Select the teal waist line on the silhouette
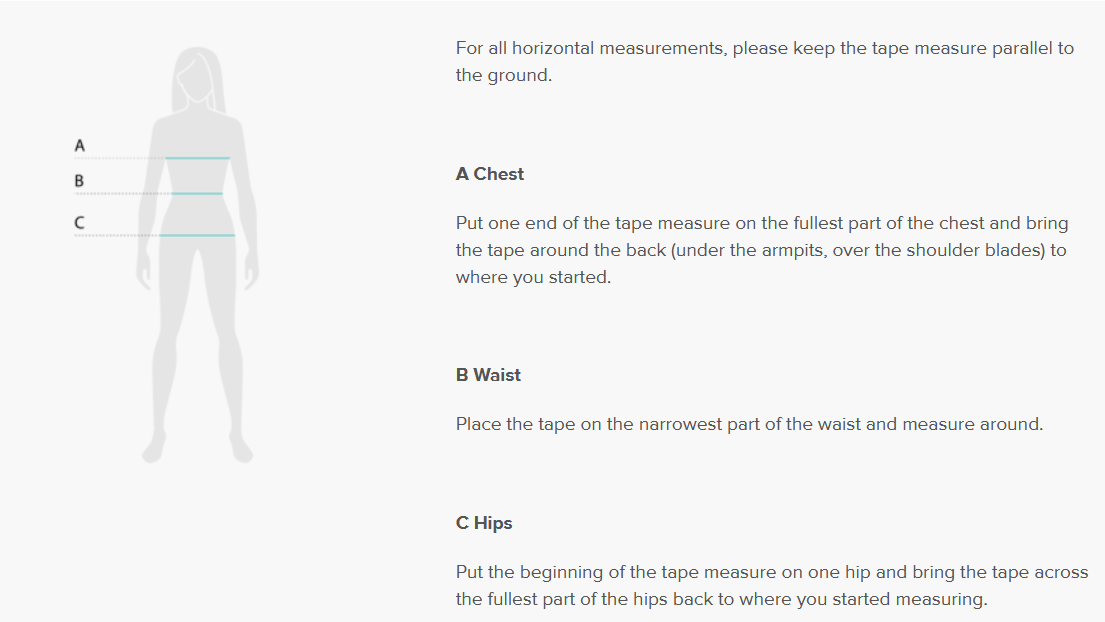This screenshot has height=622, width=1105. click(x=197, y=194)
